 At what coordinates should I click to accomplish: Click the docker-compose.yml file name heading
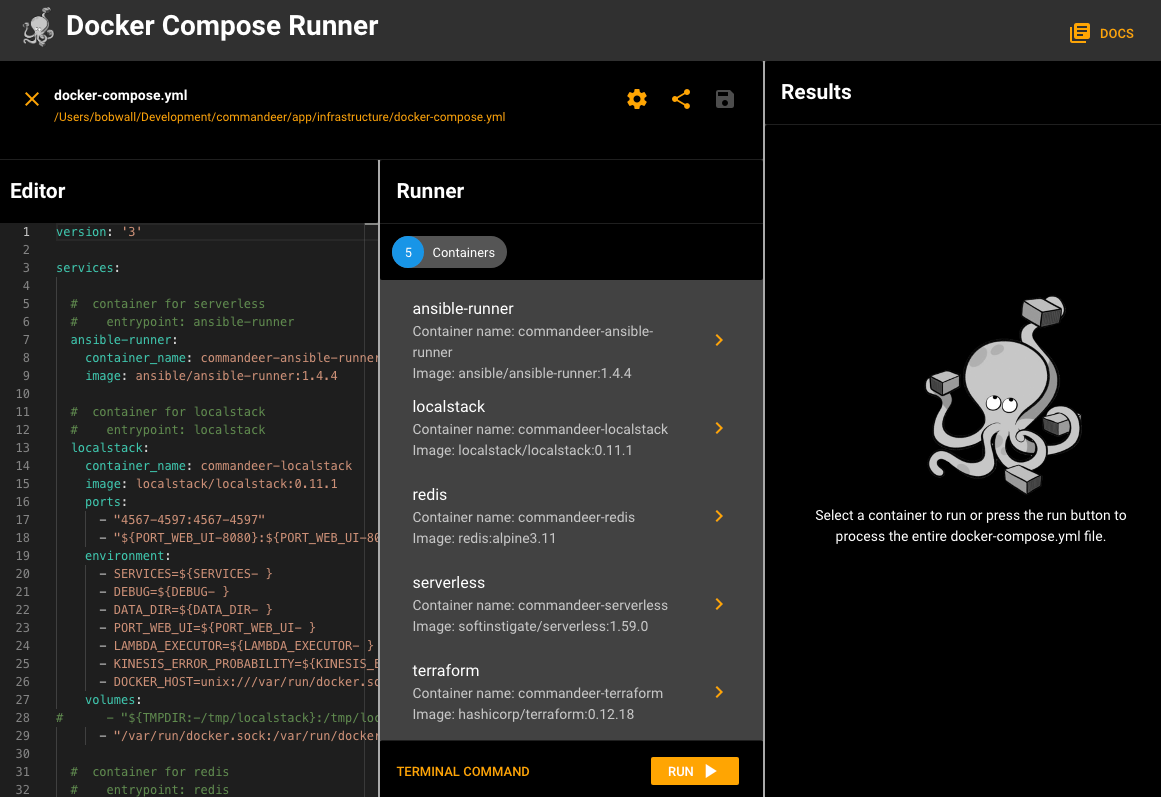[121, 96]
